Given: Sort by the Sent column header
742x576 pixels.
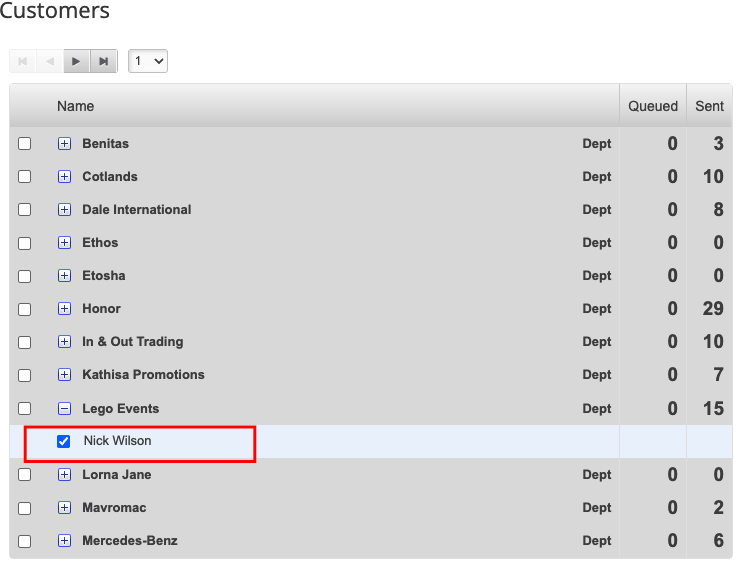Looking at the screenshot, I should pyautogui.click(x=709, y=106).
